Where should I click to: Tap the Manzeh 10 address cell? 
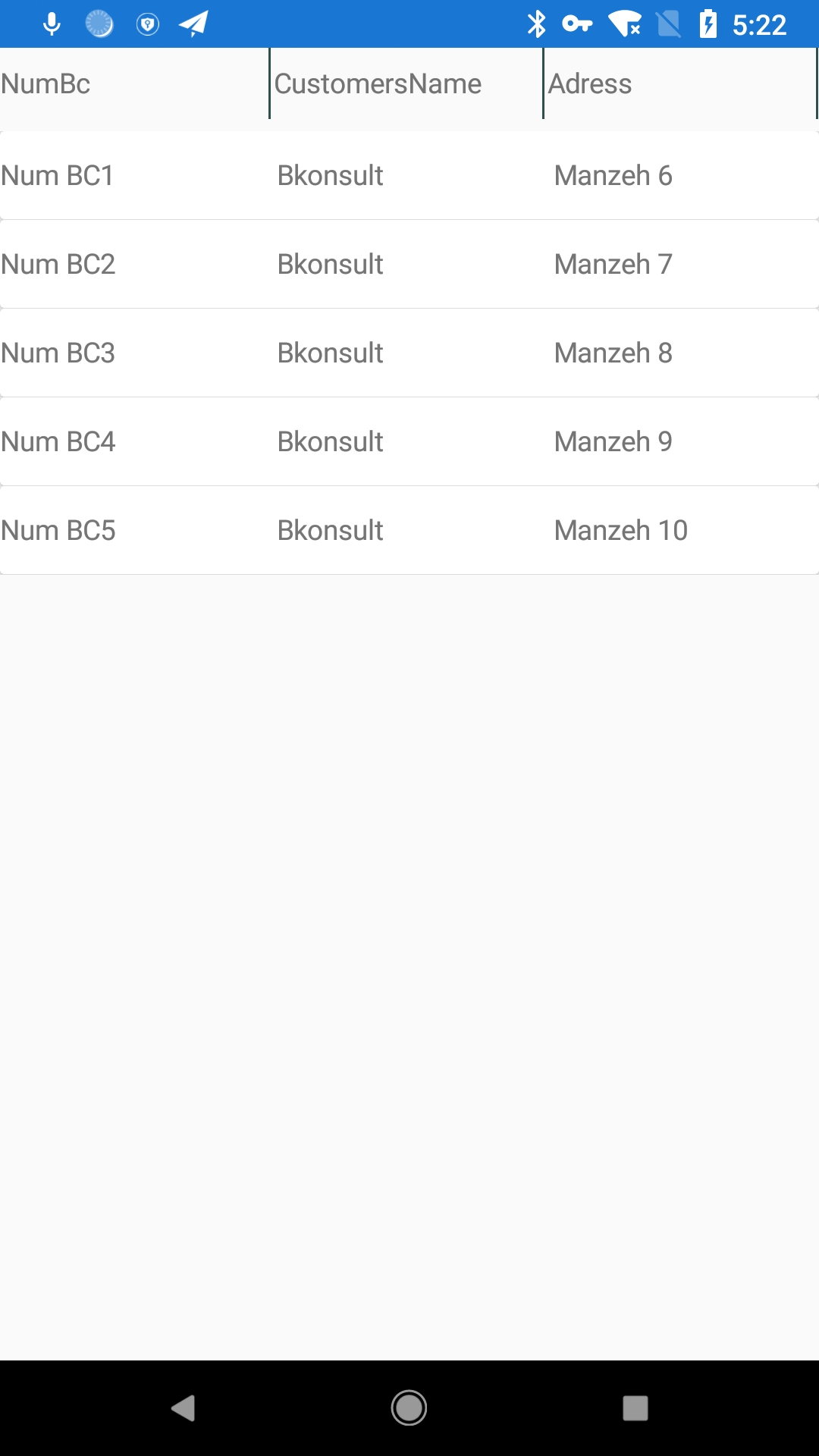pos(620,530)
